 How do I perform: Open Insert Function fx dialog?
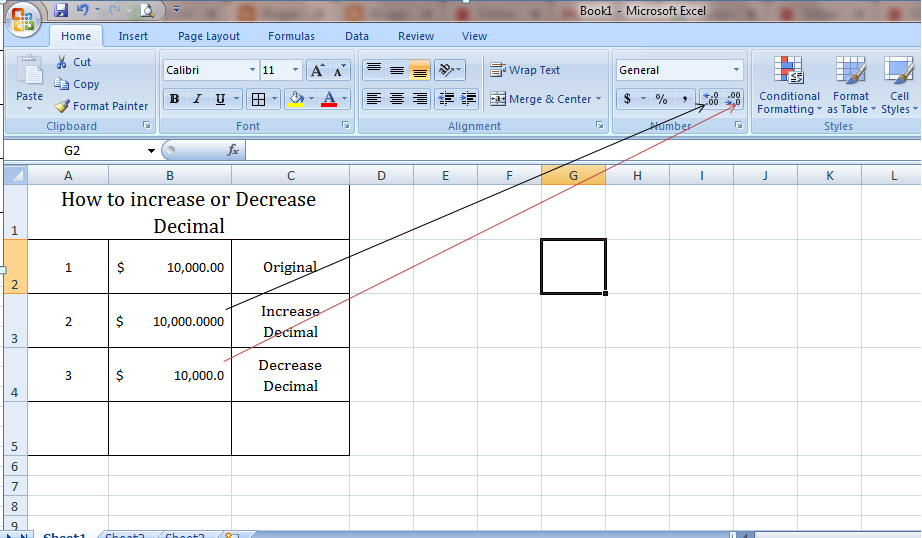pos(233,151)
